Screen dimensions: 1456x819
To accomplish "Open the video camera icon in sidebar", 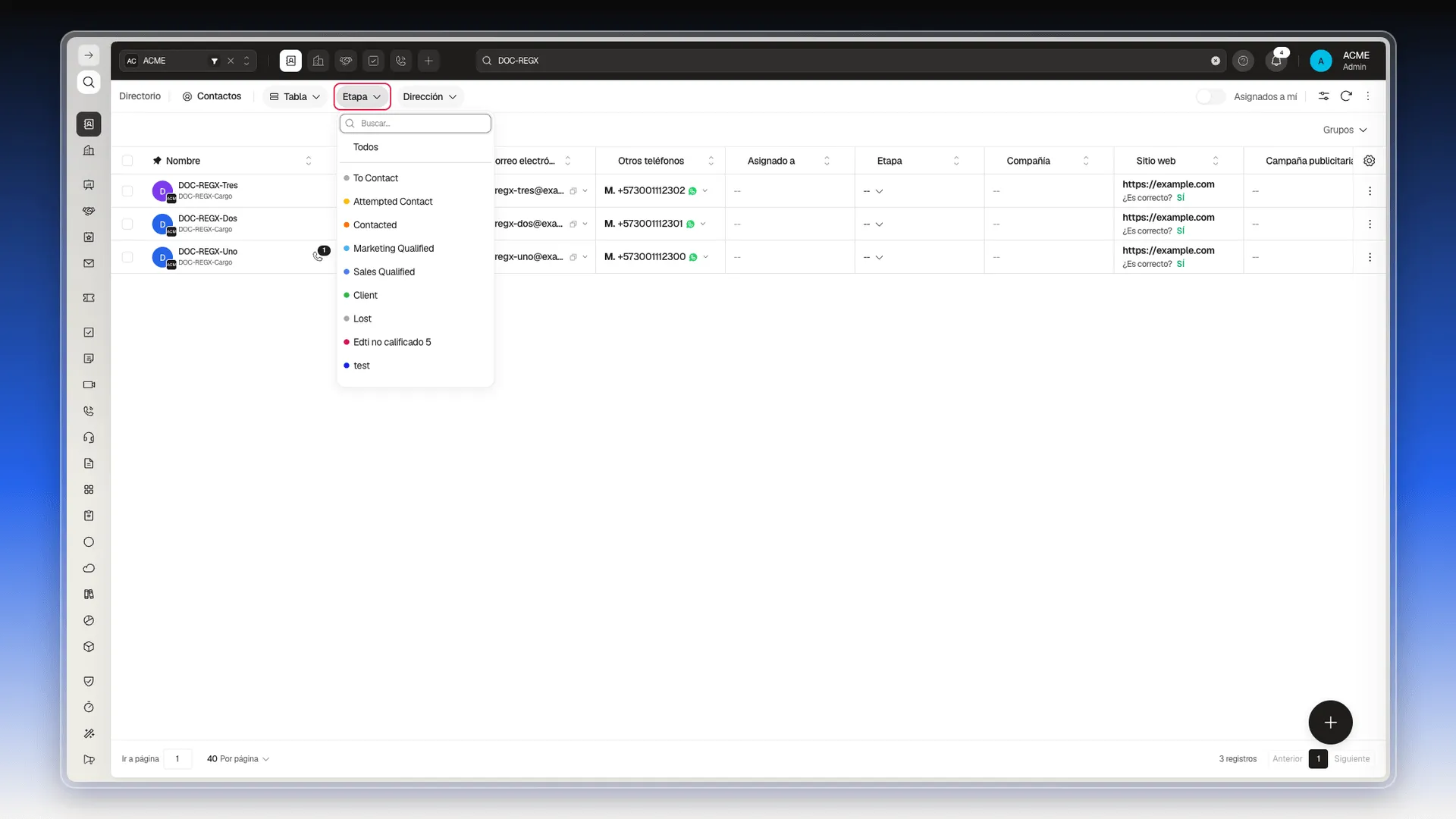I will pyautogui.click(x=89, y=384).
